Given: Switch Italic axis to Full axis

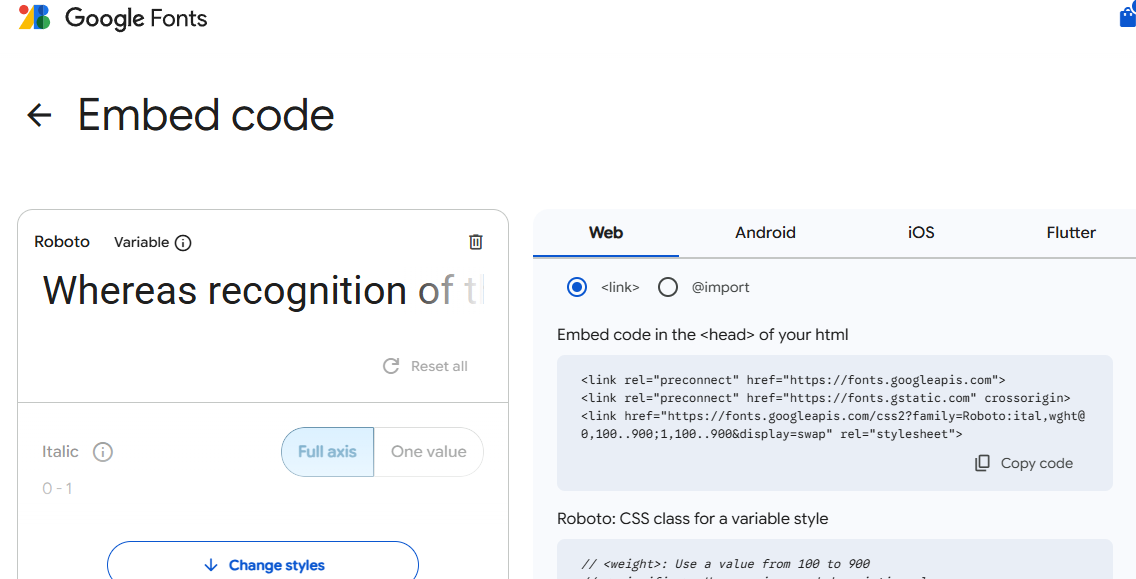Looking at the screenshot, I should tap(327, 452).
